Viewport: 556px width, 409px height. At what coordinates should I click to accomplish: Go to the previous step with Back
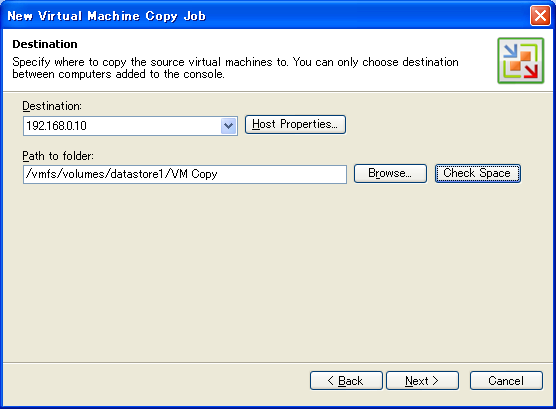346,381
